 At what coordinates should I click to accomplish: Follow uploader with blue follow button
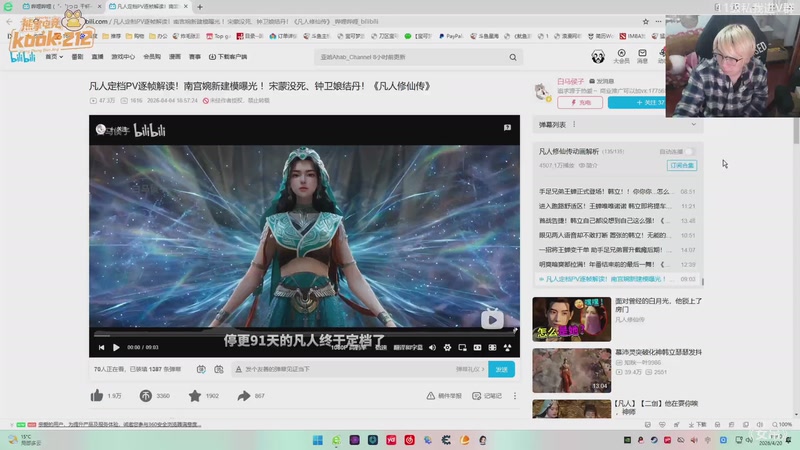click(x=637, y=103)
